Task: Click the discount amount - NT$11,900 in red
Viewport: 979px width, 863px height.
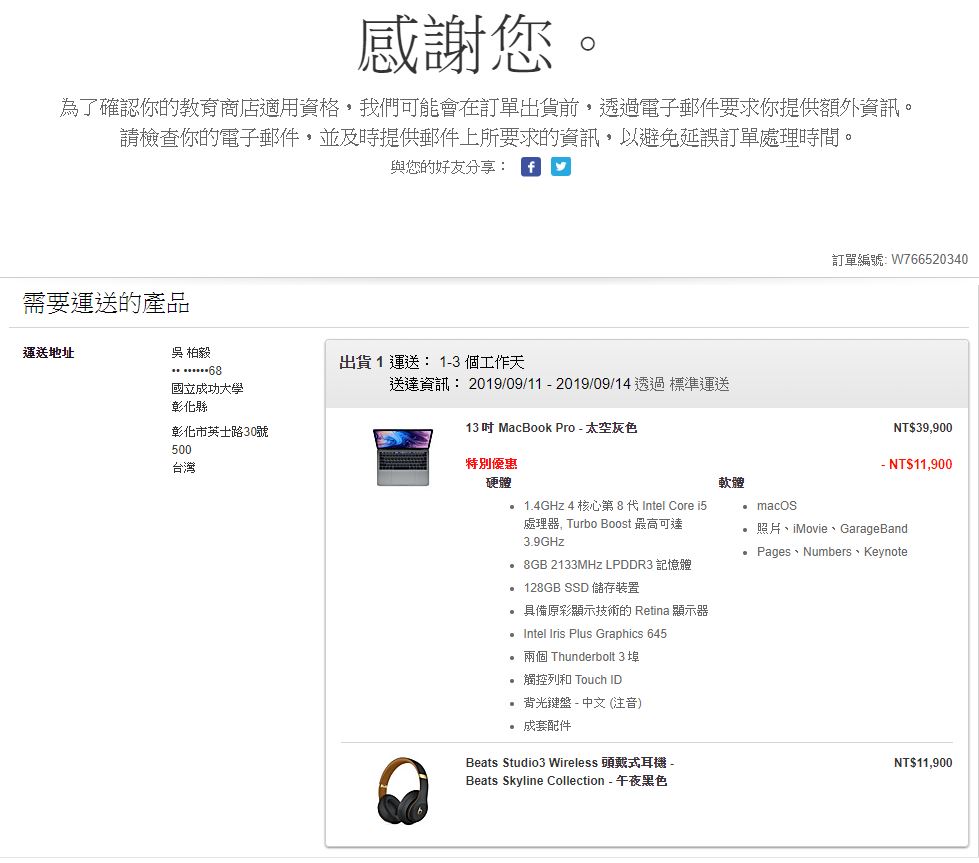Action: tap(917, 464)
